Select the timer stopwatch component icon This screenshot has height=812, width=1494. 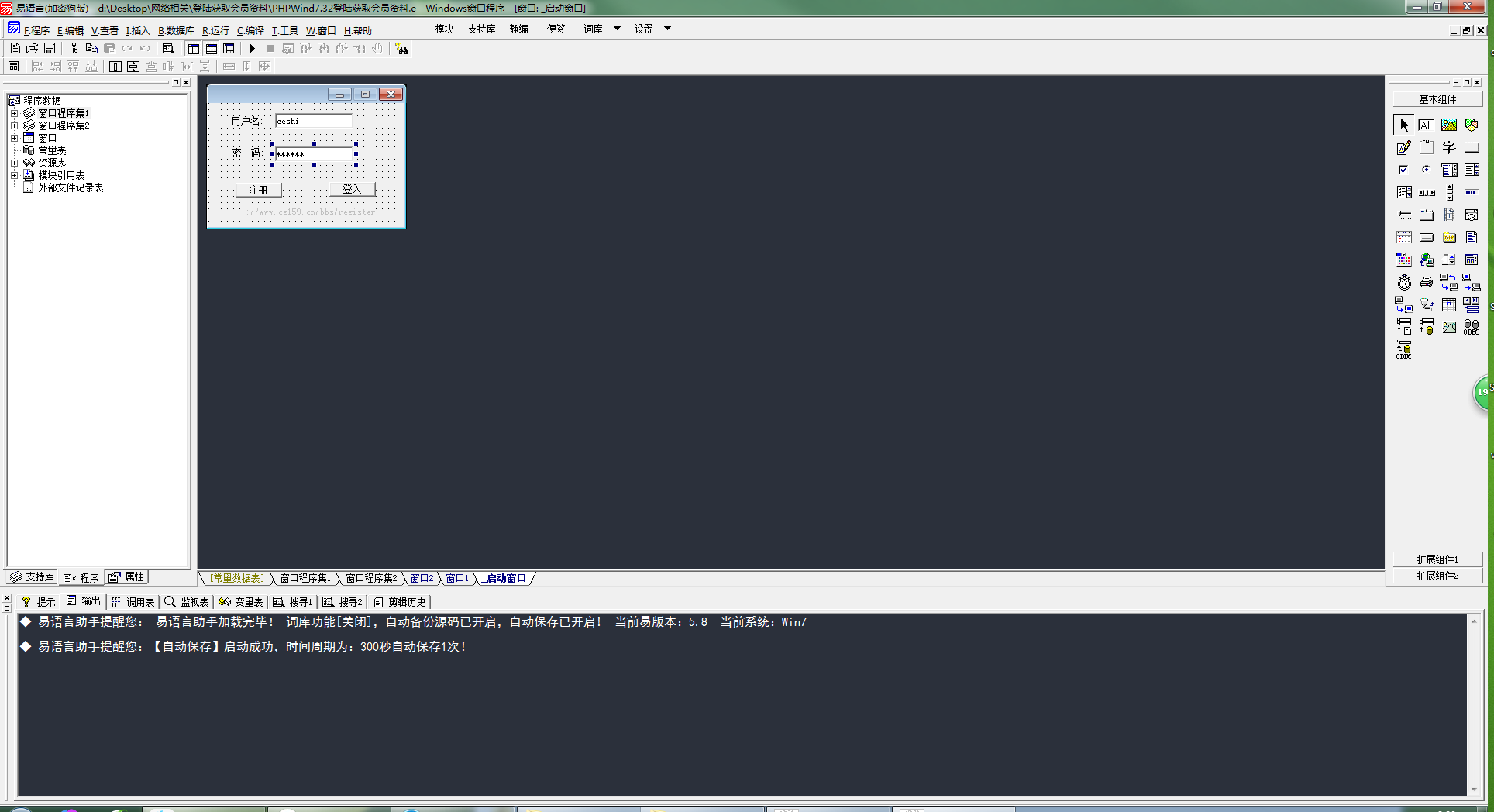click(x=1403, y=282)
